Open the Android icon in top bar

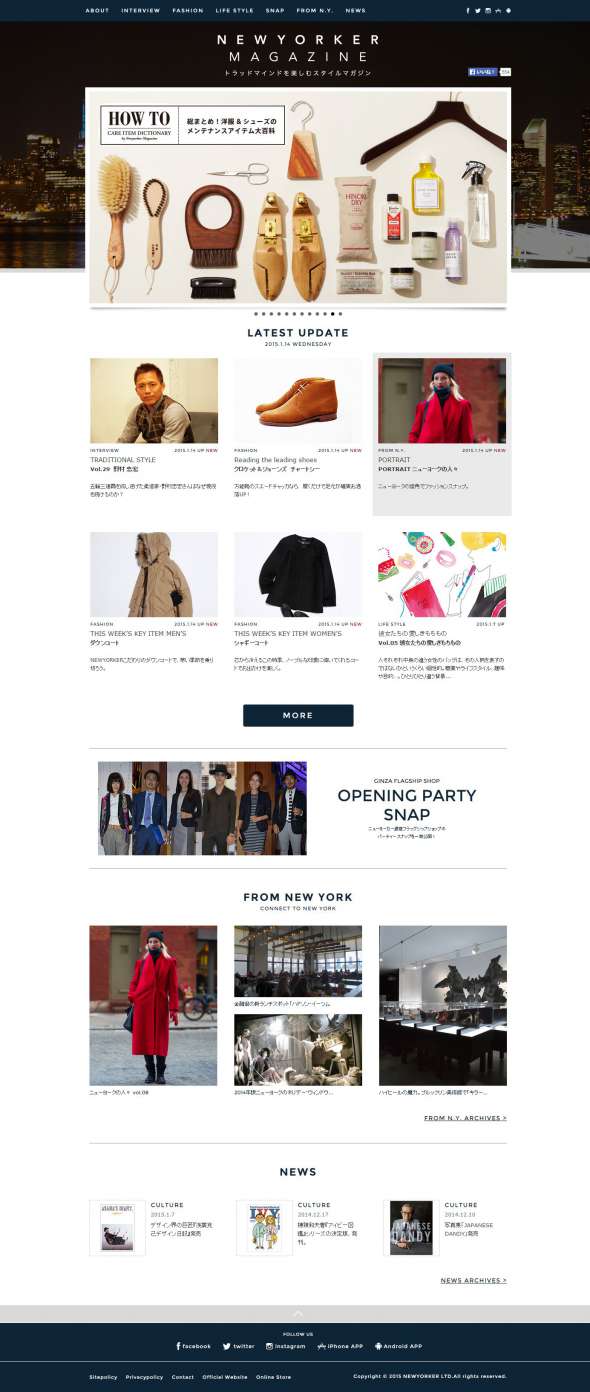pos(509,10)
